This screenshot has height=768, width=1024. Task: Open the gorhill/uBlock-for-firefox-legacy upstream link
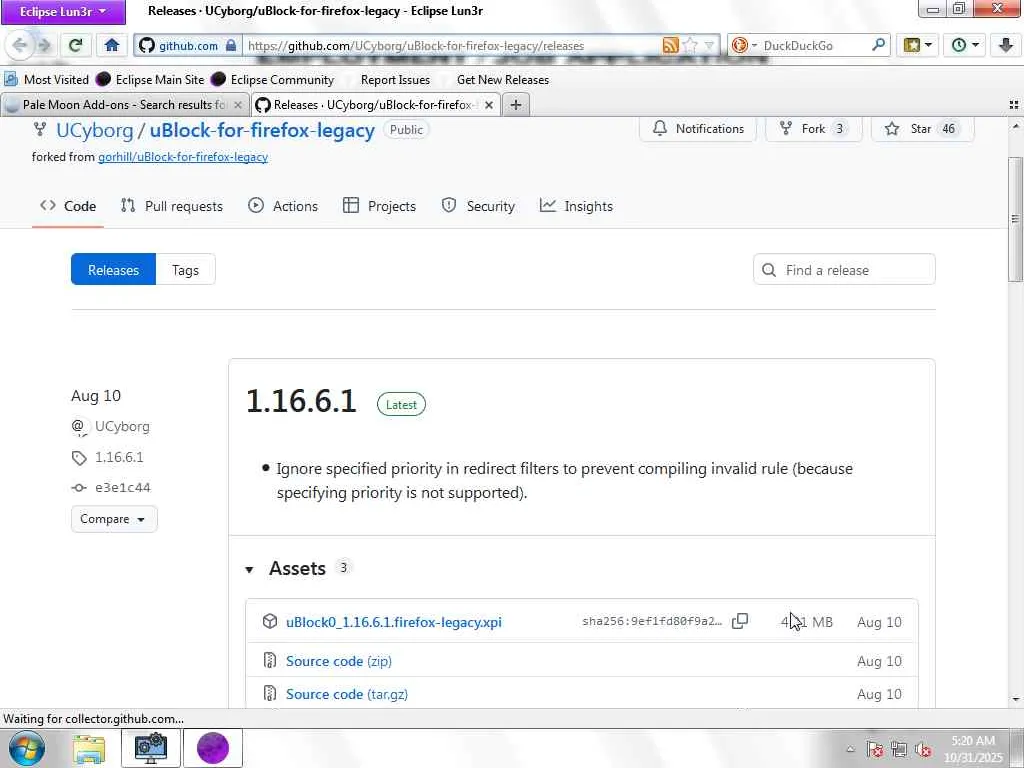tap(183, 157)
